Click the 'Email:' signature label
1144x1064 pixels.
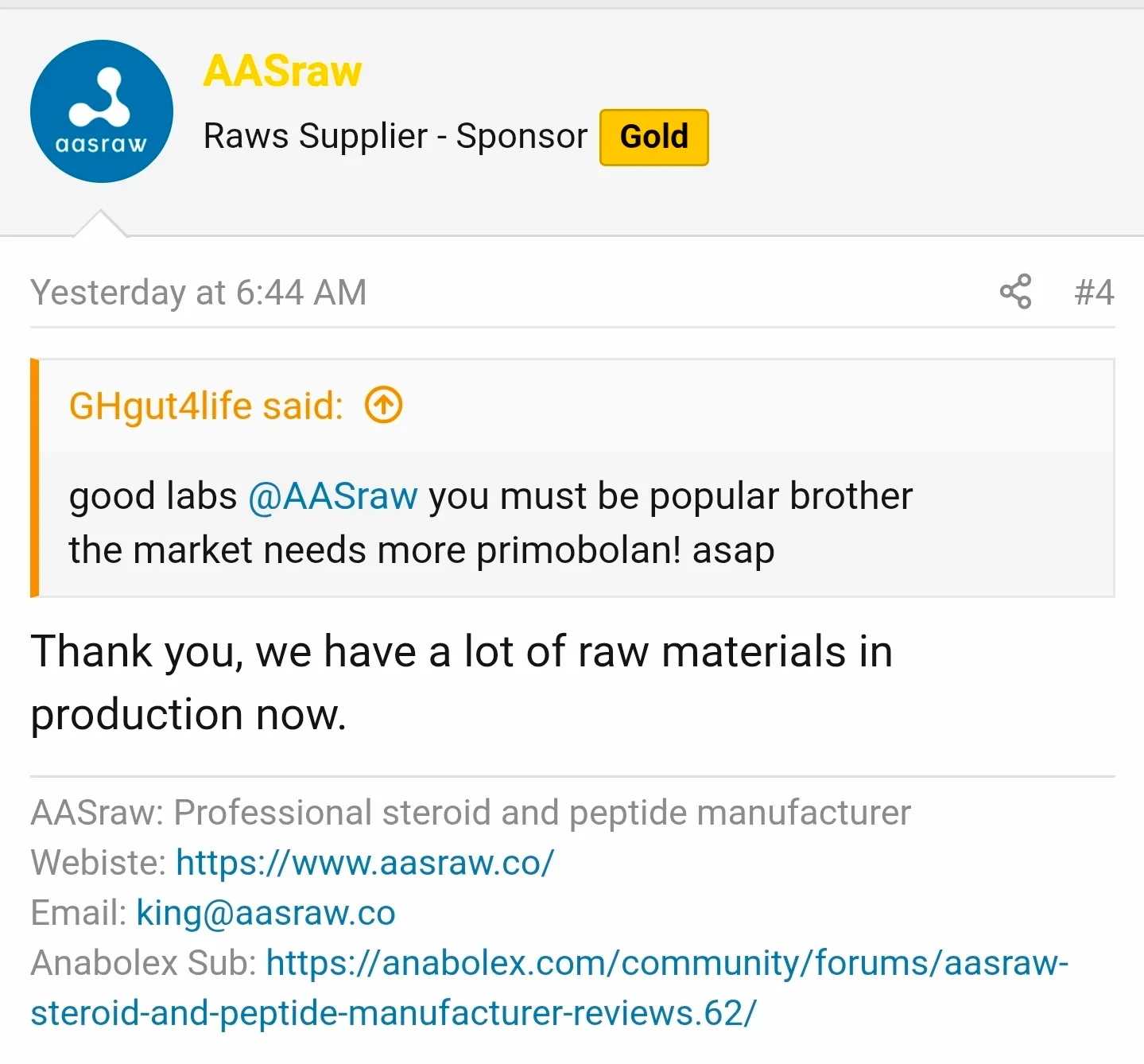pyautogui.click(x=78, y=913)
